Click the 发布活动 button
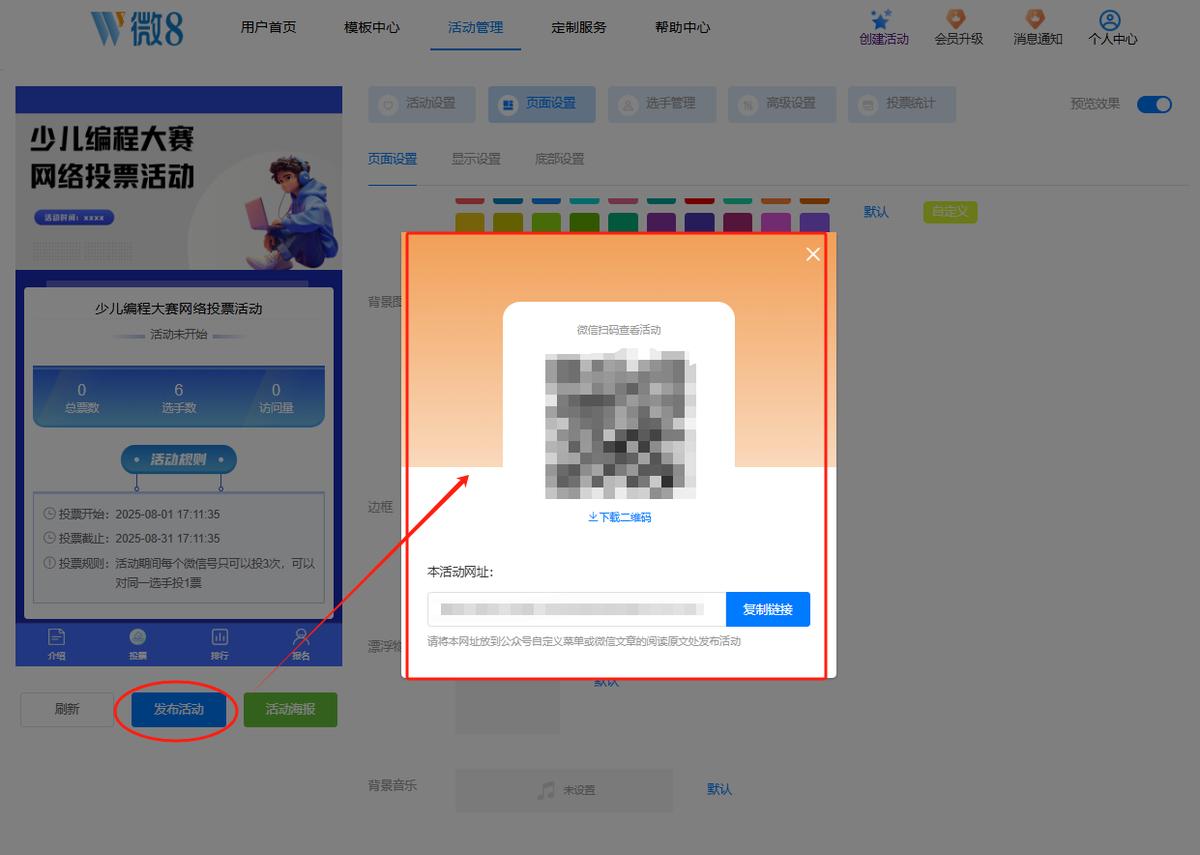This screenshot has height=855, width=1200. click(x=178, y=710)
